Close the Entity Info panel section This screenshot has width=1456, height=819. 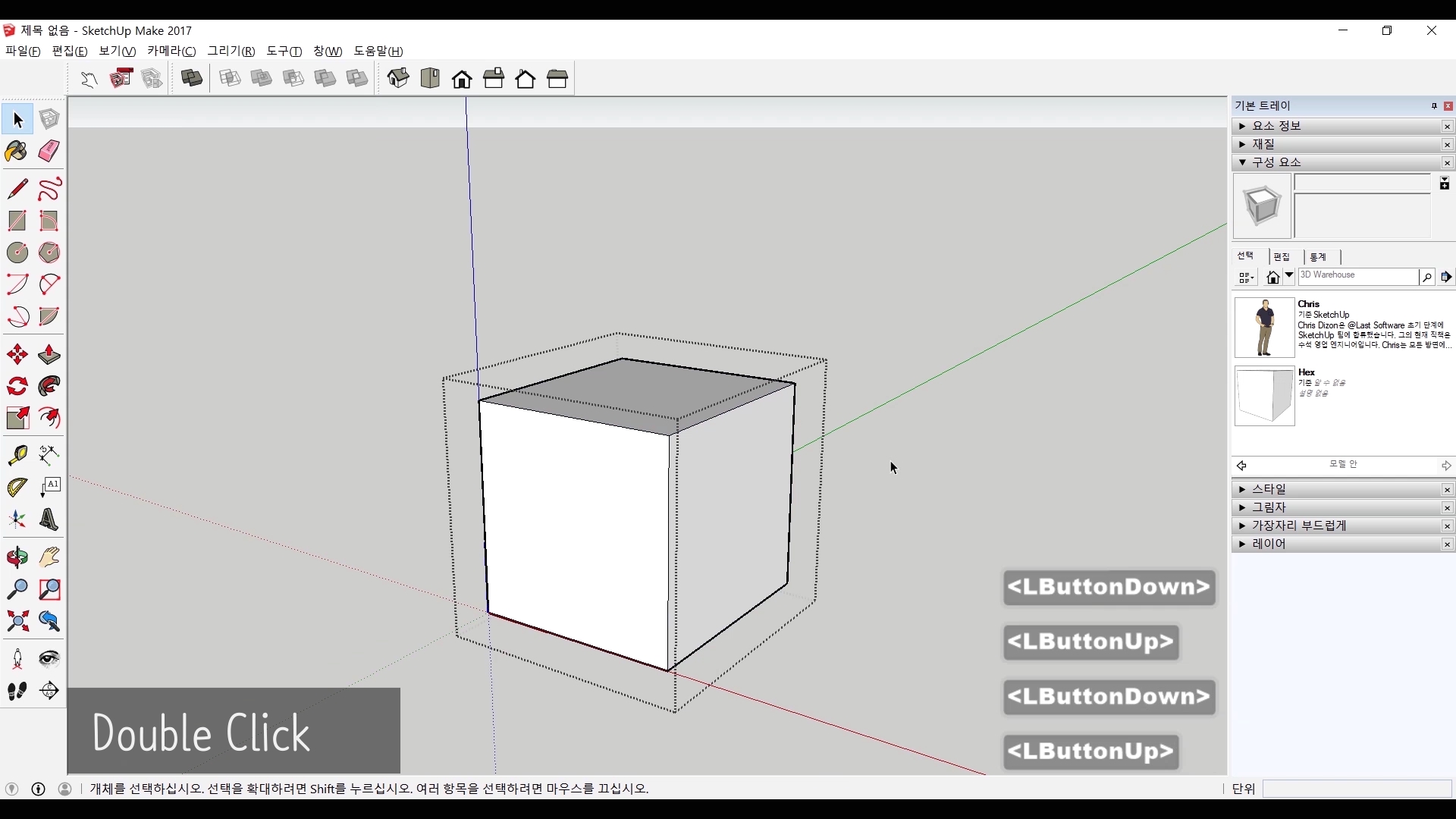[x=1447, y=127]
